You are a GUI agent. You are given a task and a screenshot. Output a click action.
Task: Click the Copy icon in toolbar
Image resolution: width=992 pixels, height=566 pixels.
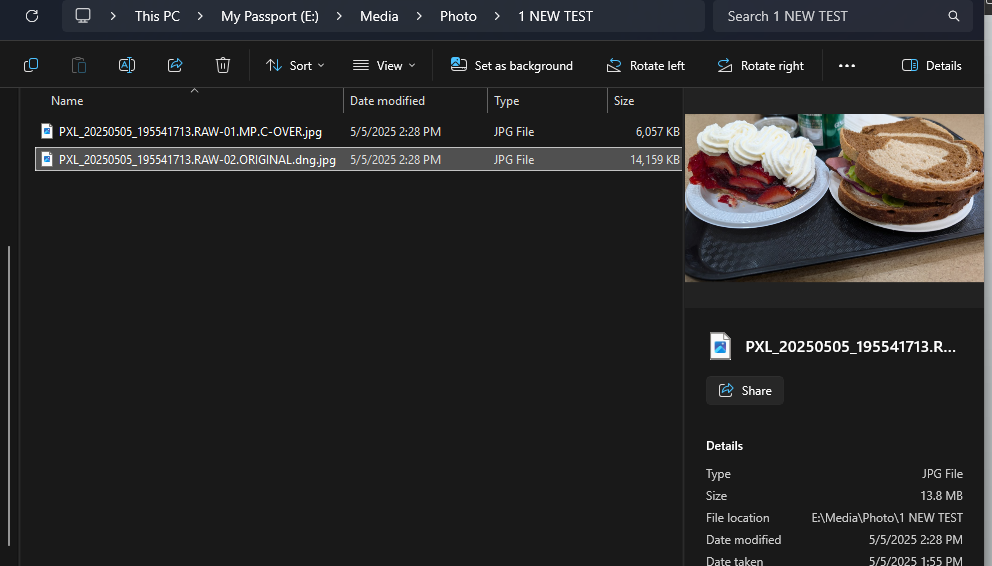(30, 65)
